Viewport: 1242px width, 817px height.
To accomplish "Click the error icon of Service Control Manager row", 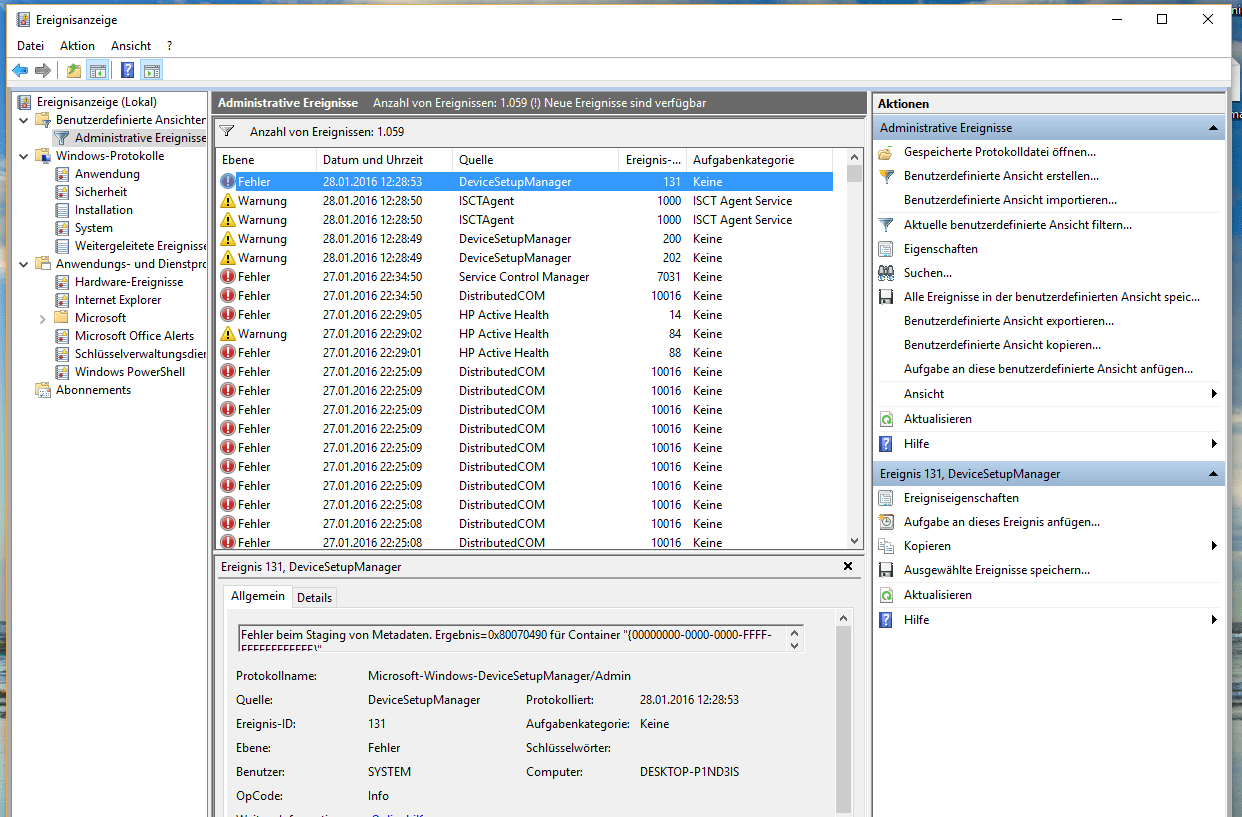I will click(x=228, y=277).
